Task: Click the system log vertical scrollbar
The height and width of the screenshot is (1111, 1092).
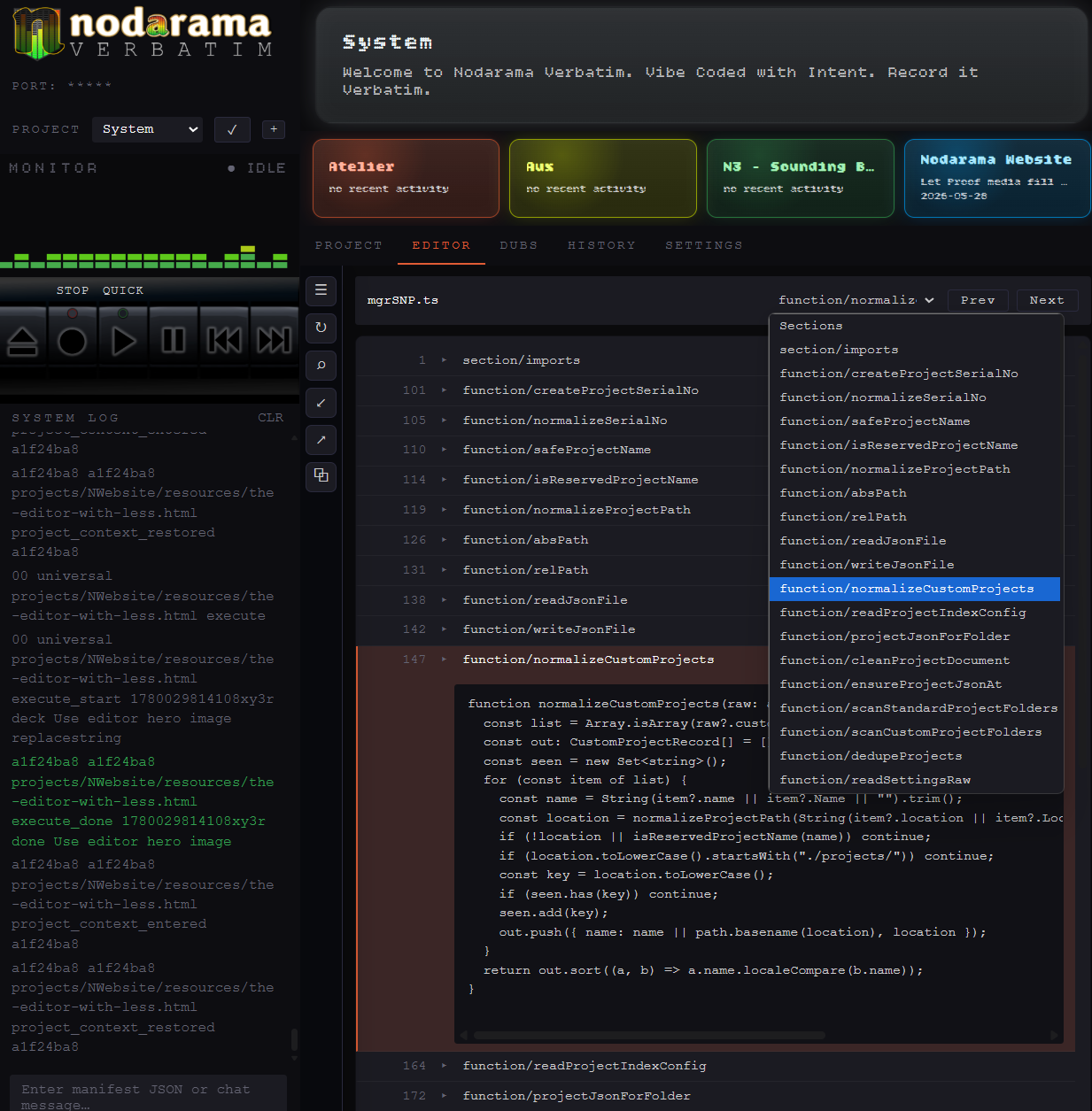Action: (294, 1038)
